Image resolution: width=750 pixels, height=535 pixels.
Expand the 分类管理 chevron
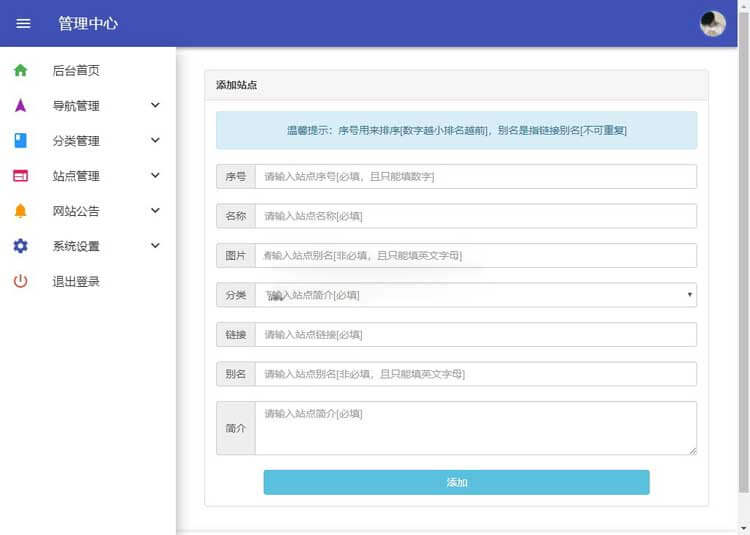(155, 140)
